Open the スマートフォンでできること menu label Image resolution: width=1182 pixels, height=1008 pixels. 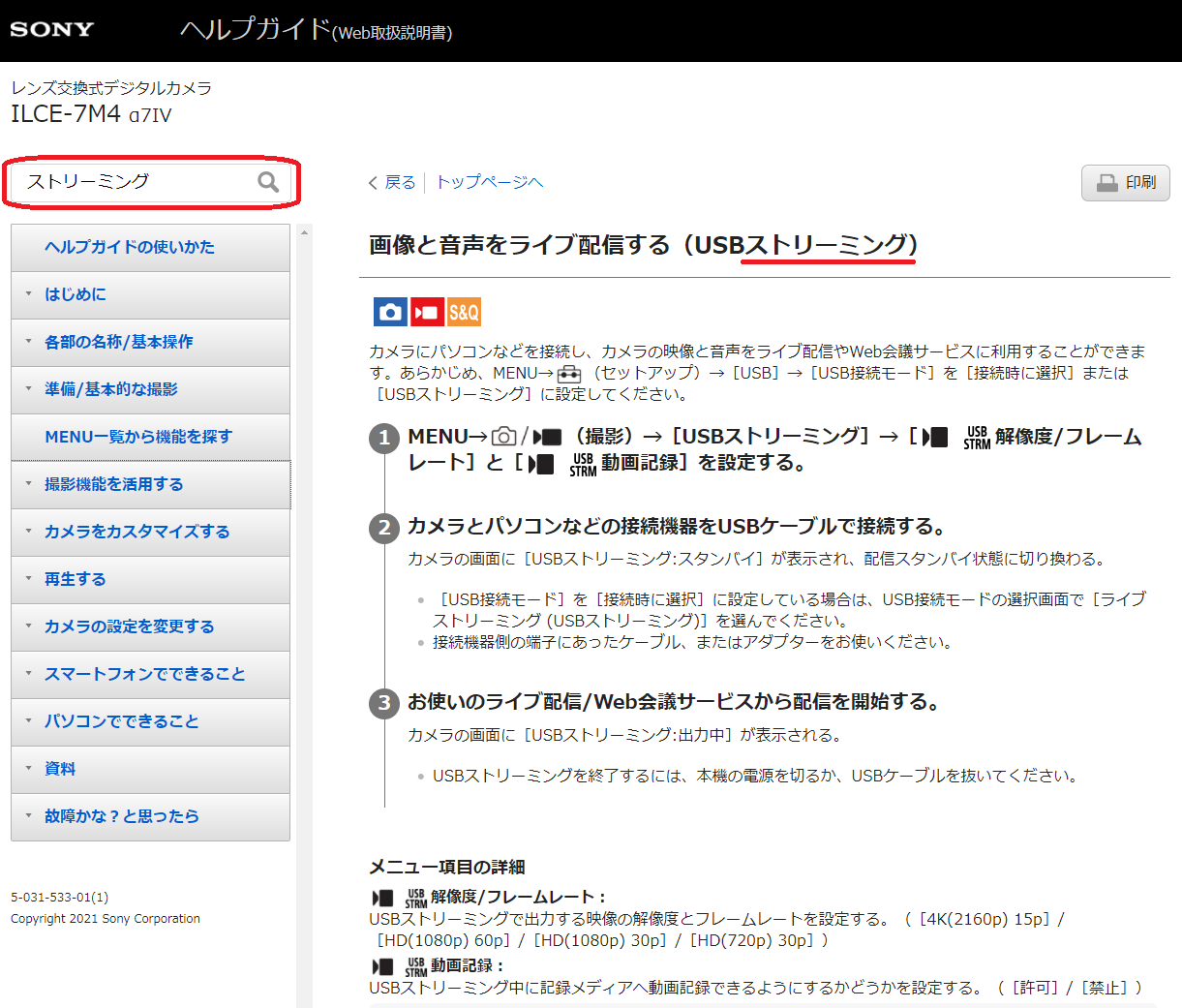coord(145,674)
